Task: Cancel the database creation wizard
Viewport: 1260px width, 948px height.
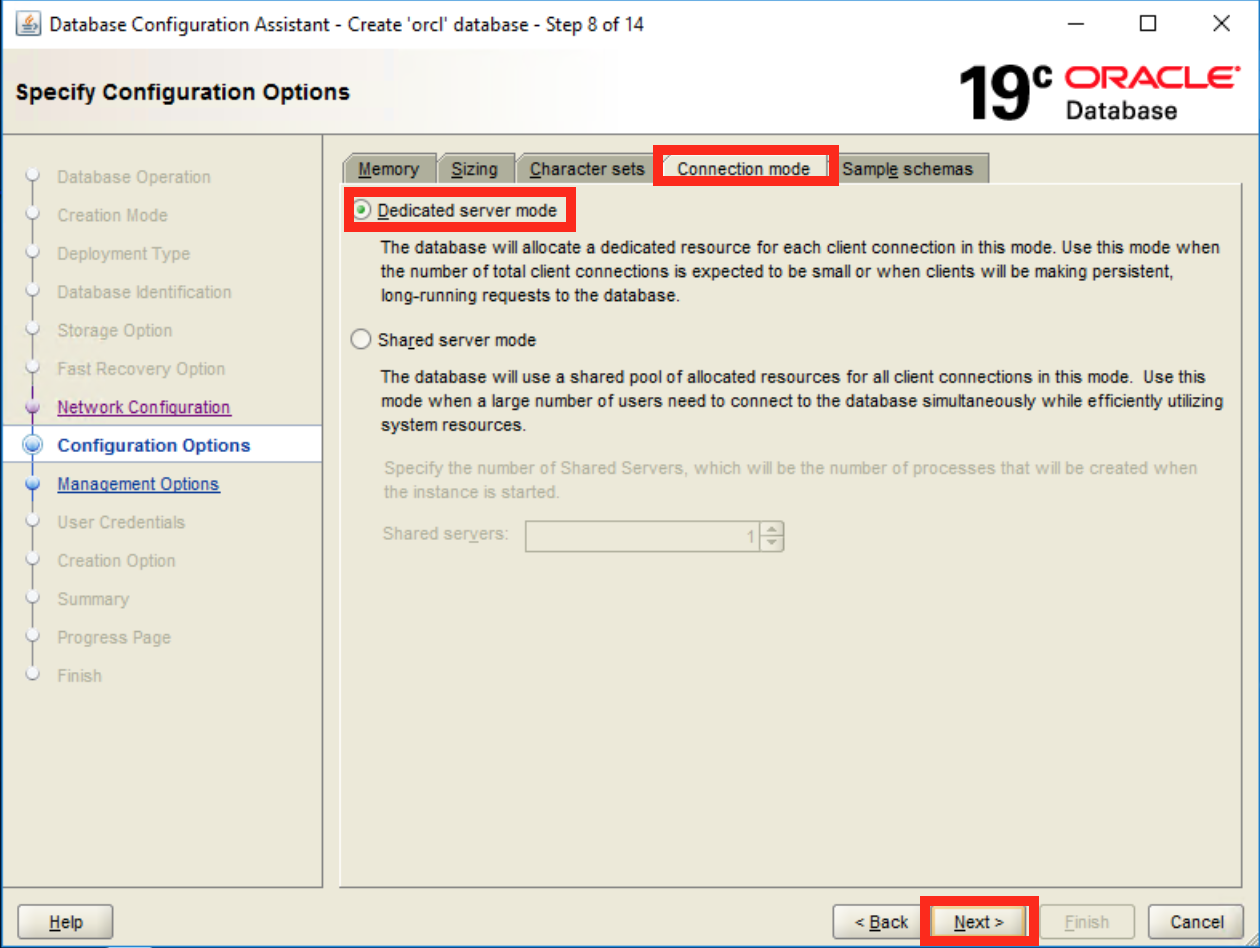Action: 1196,922
